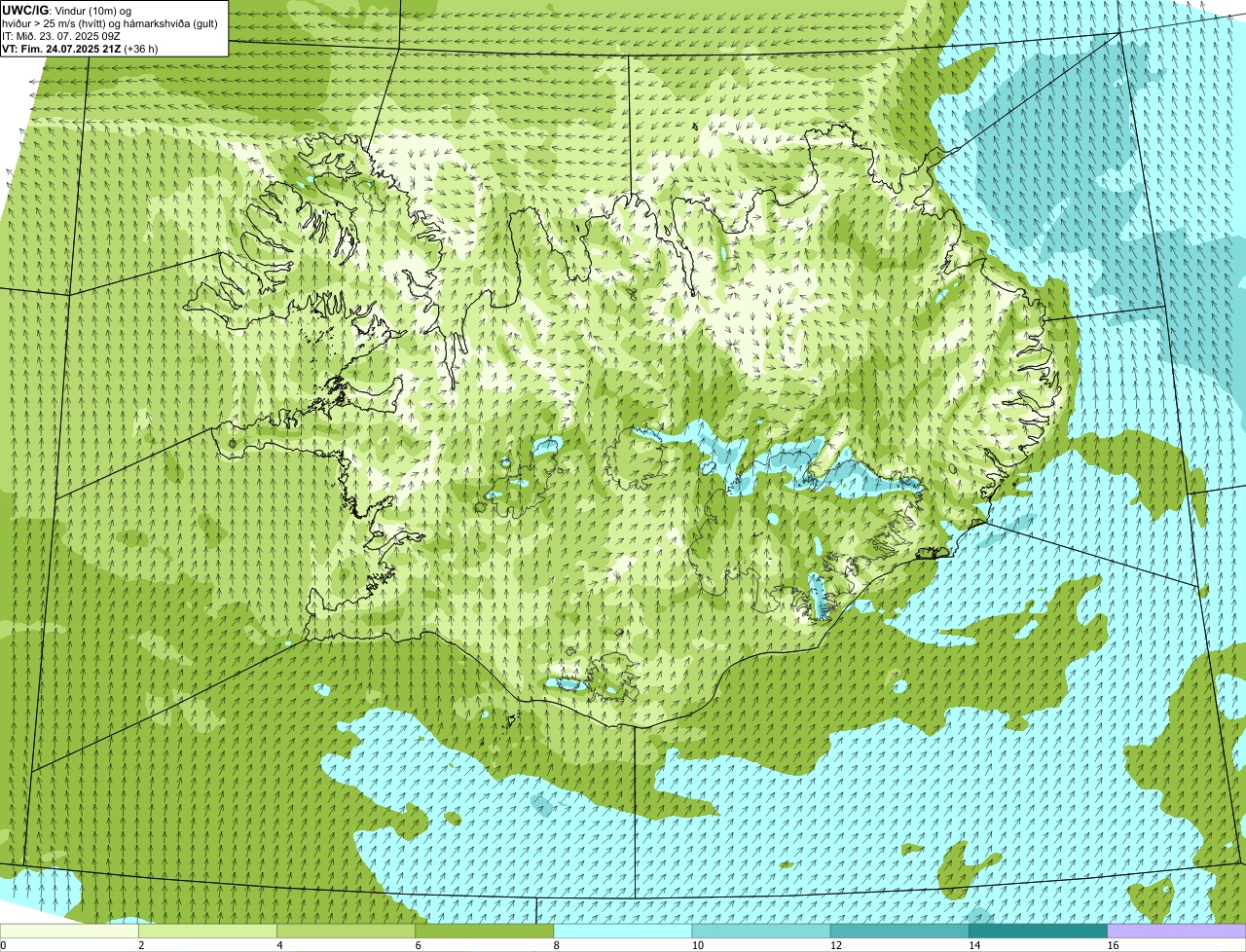Screen dimensions: 1246x952
Task: Click the title line 'UWC/IG: Vindur (10m) og'
Action: click(x=67, y=10)
